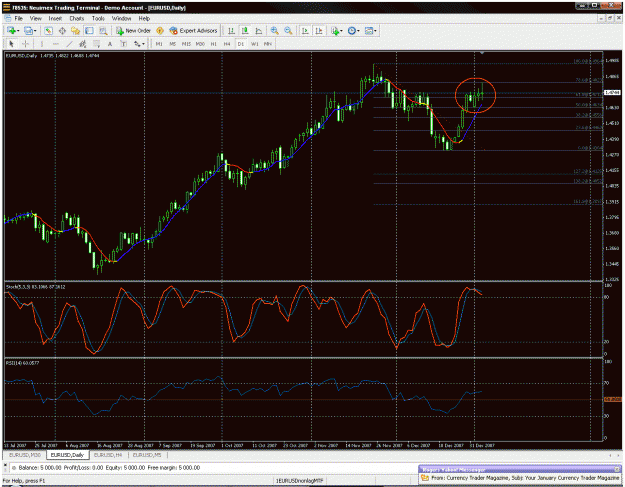Select the Trendline drawing tool

69,44
